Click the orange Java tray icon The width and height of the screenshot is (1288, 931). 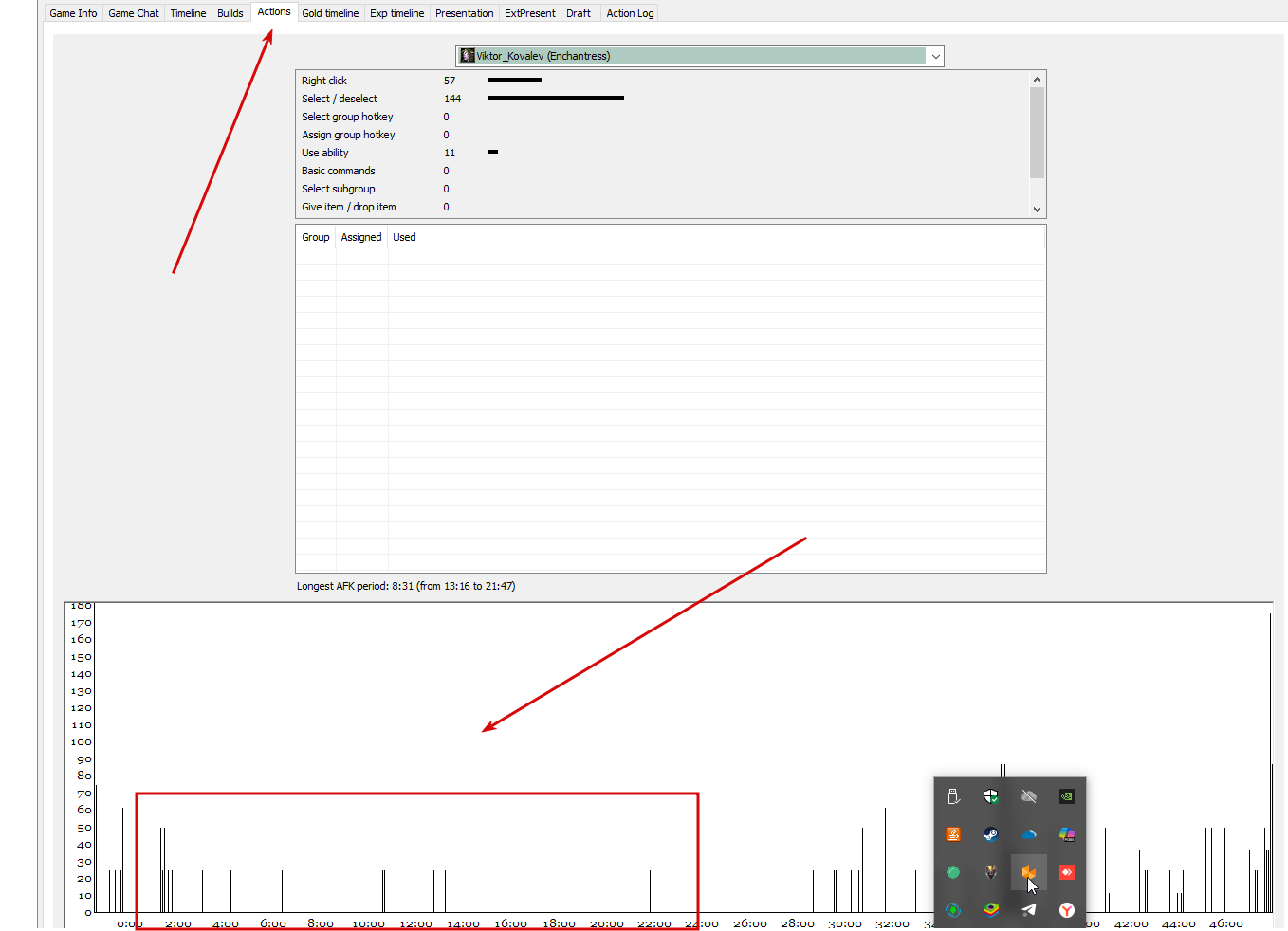[953, 834]
